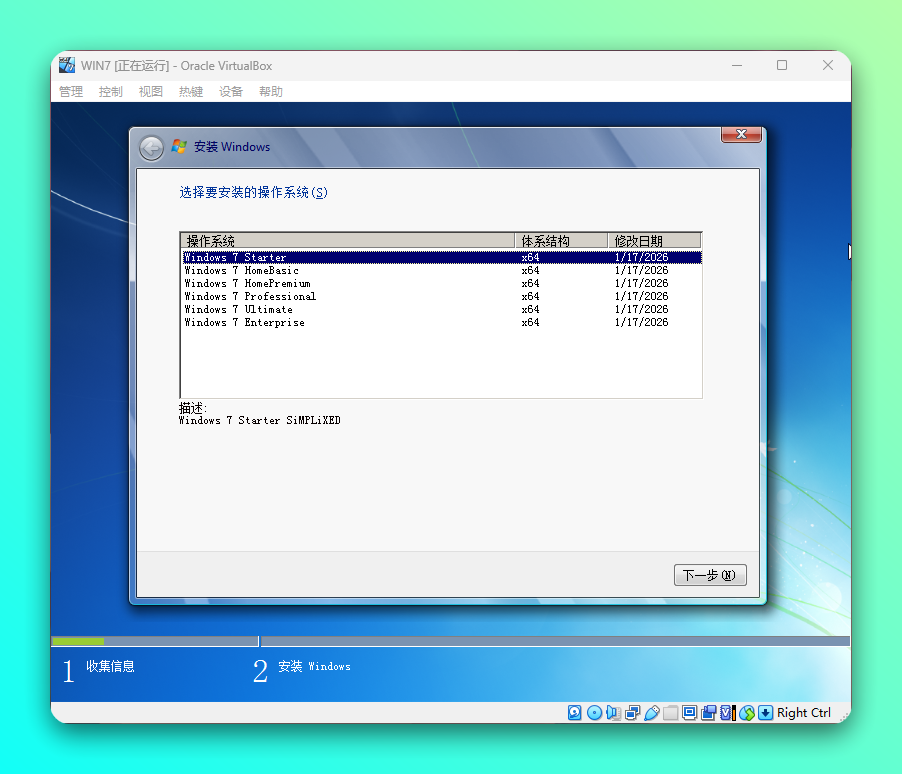Open the optical drives status icon
The width and height of the screenshot is (902, 774).
(x=594, y=712)
